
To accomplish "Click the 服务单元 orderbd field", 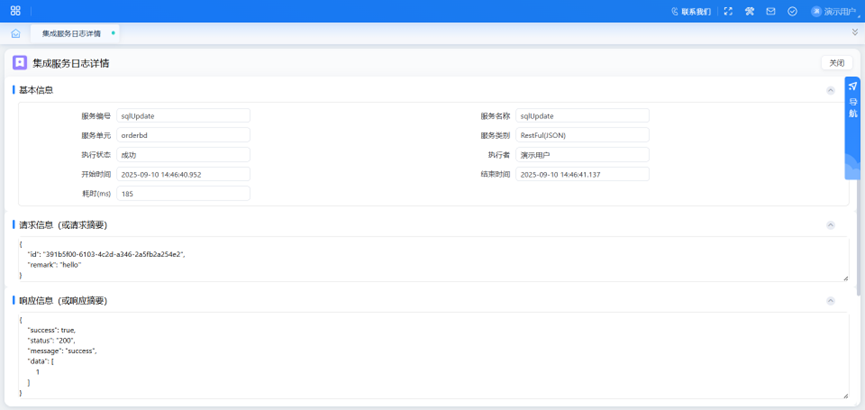I will click(x=183, y=135).
